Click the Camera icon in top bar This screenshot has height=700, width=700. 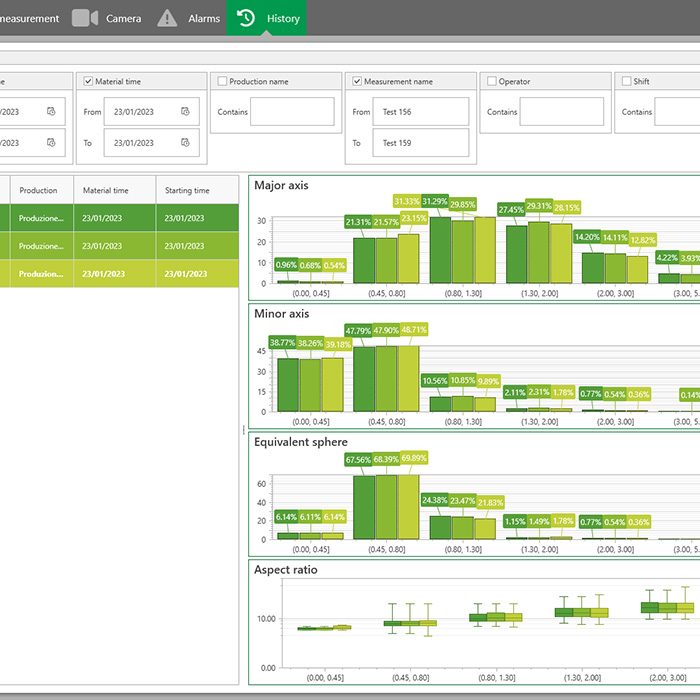point(85,18)
